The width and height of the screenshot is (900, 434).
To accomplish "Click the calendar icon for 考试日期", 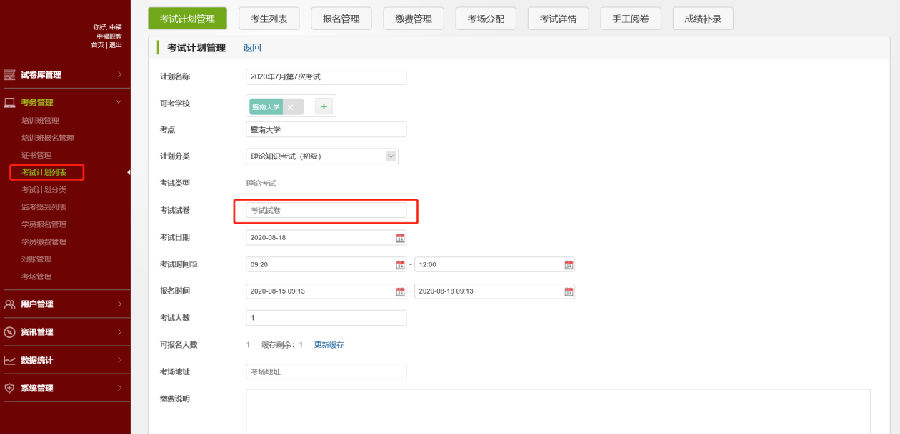I will [400, 238].
